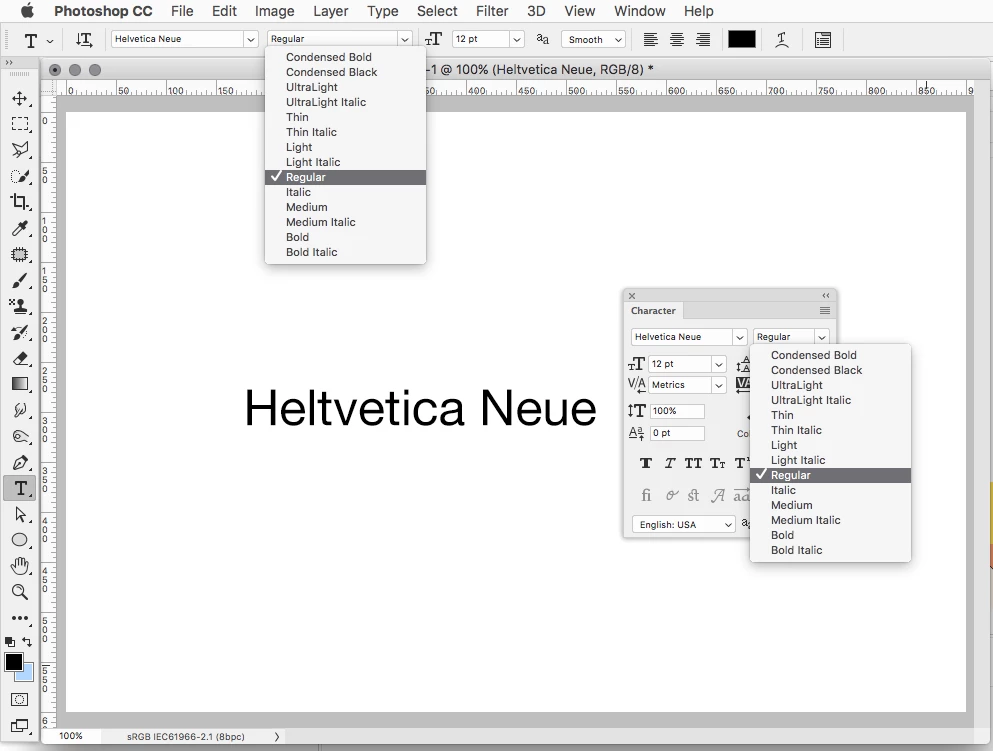The width and height of the screenshot is (993, 751).
Task: Select the History Brush tool
Action: [x=20, y=332]
